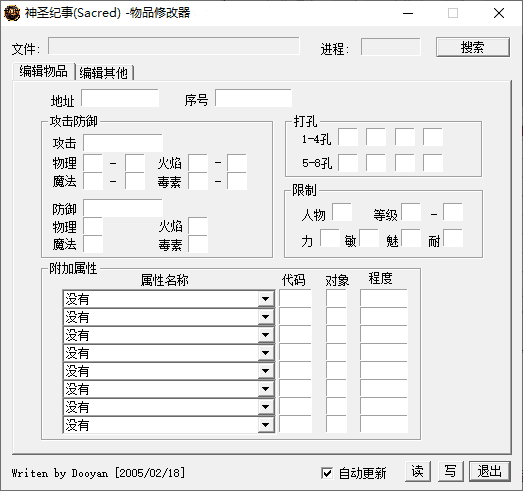
Task: Click the first row 程度 field
Action: coord(384,299)
